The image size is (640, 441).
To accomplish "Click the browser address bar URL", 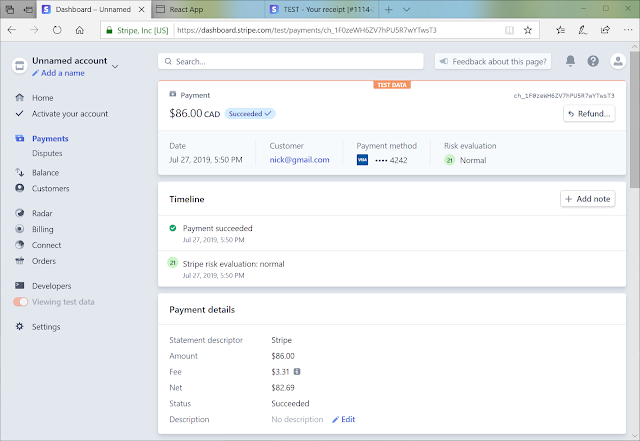I will click(x=307, y=30).
